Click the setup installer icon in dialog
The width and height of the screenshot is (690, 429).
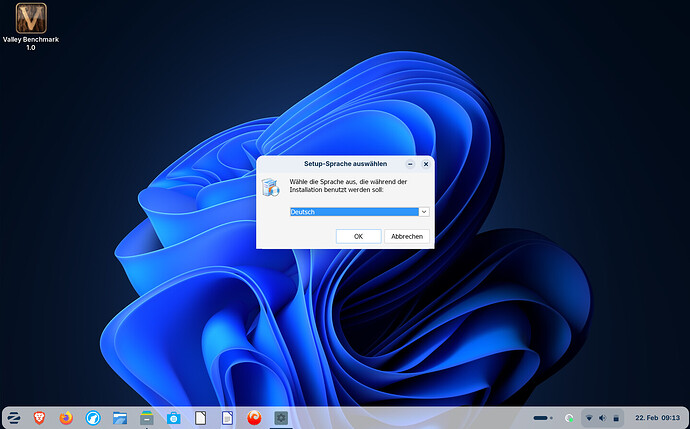point(270,187)
